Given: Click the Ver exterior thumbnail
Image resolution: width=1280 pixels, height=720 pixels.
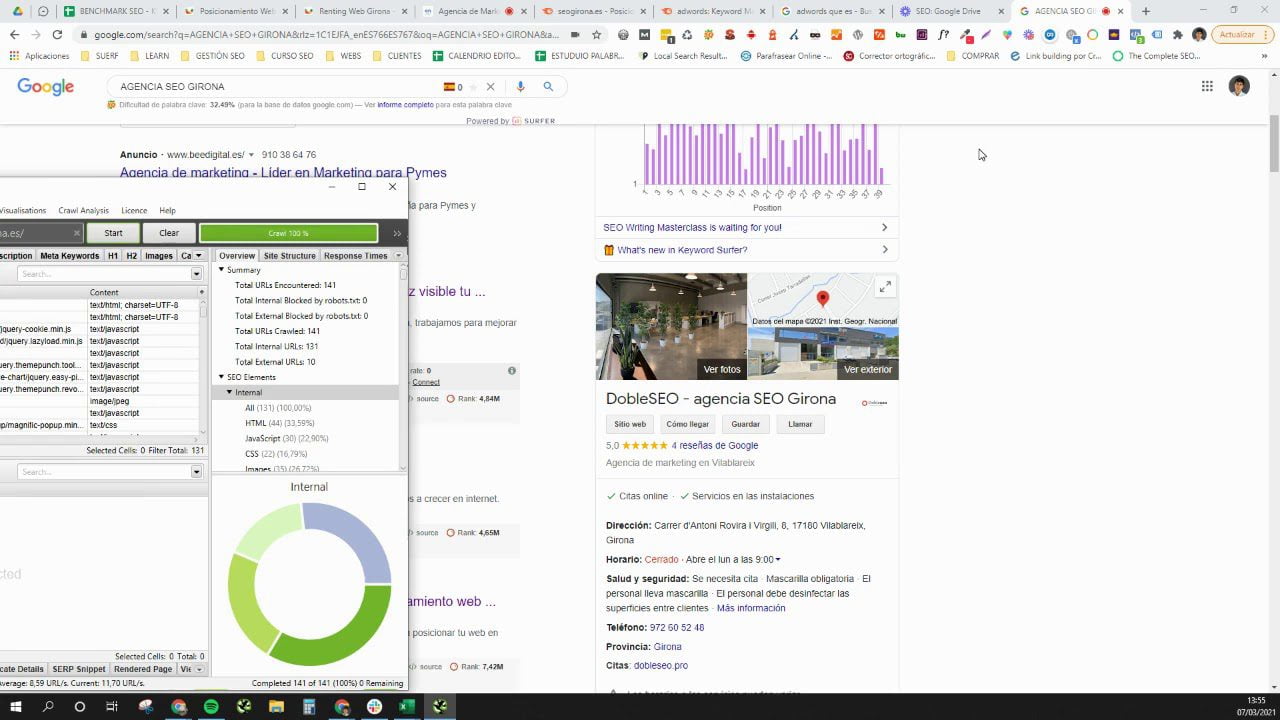Looking at the screenshot, I should pos(824,353).
